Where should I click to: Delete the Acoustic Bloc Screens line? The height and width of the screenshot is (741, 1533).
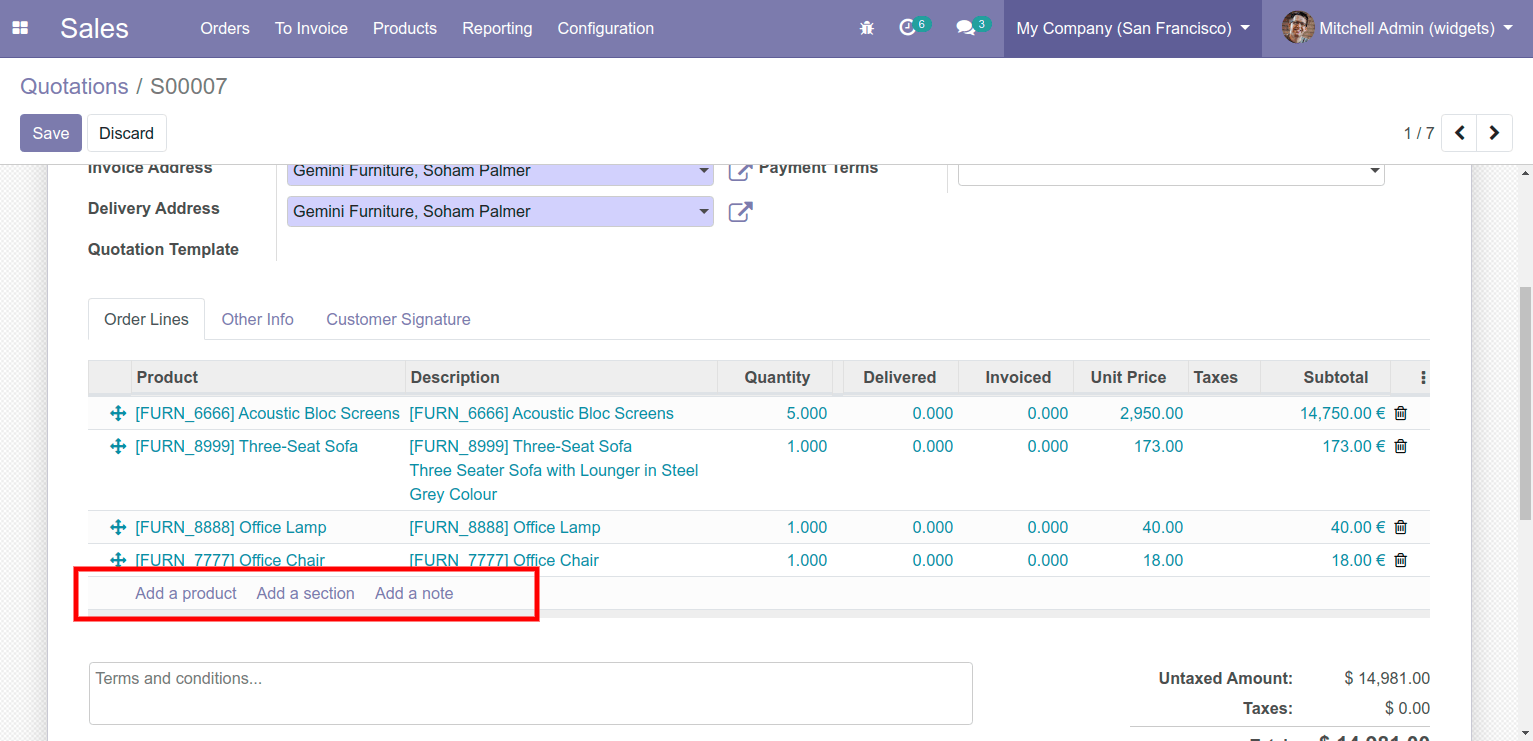[x=1400, y=413]
